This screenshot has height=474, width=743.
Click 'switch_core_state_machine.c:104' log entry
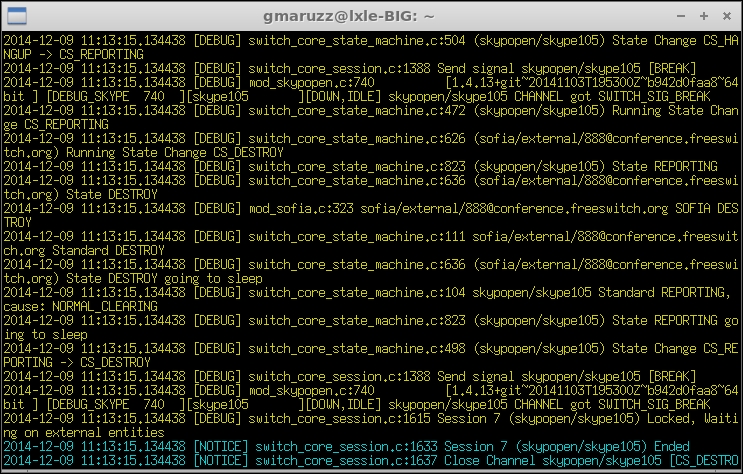coord(357,292)
